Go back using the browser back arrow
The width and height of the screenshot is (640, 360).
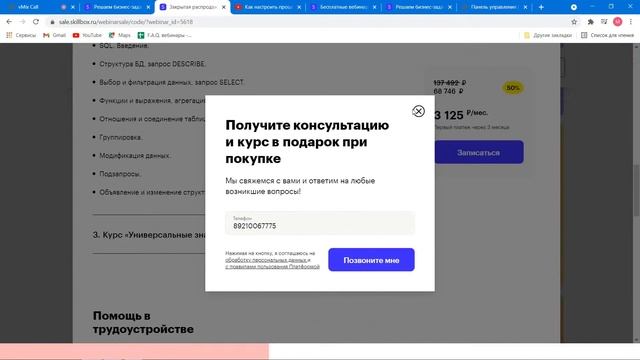pos(9,22)
